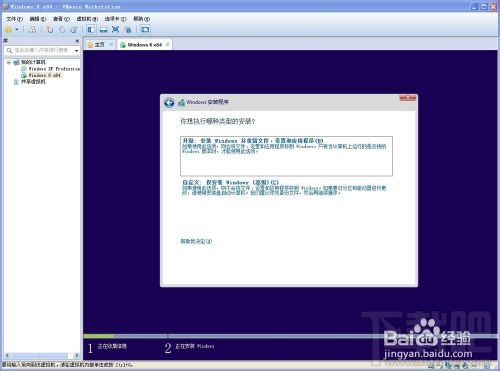Collapse the 我的计算机 tree node
This screenshot has height=371, width=500.
[x=9, y=62]
